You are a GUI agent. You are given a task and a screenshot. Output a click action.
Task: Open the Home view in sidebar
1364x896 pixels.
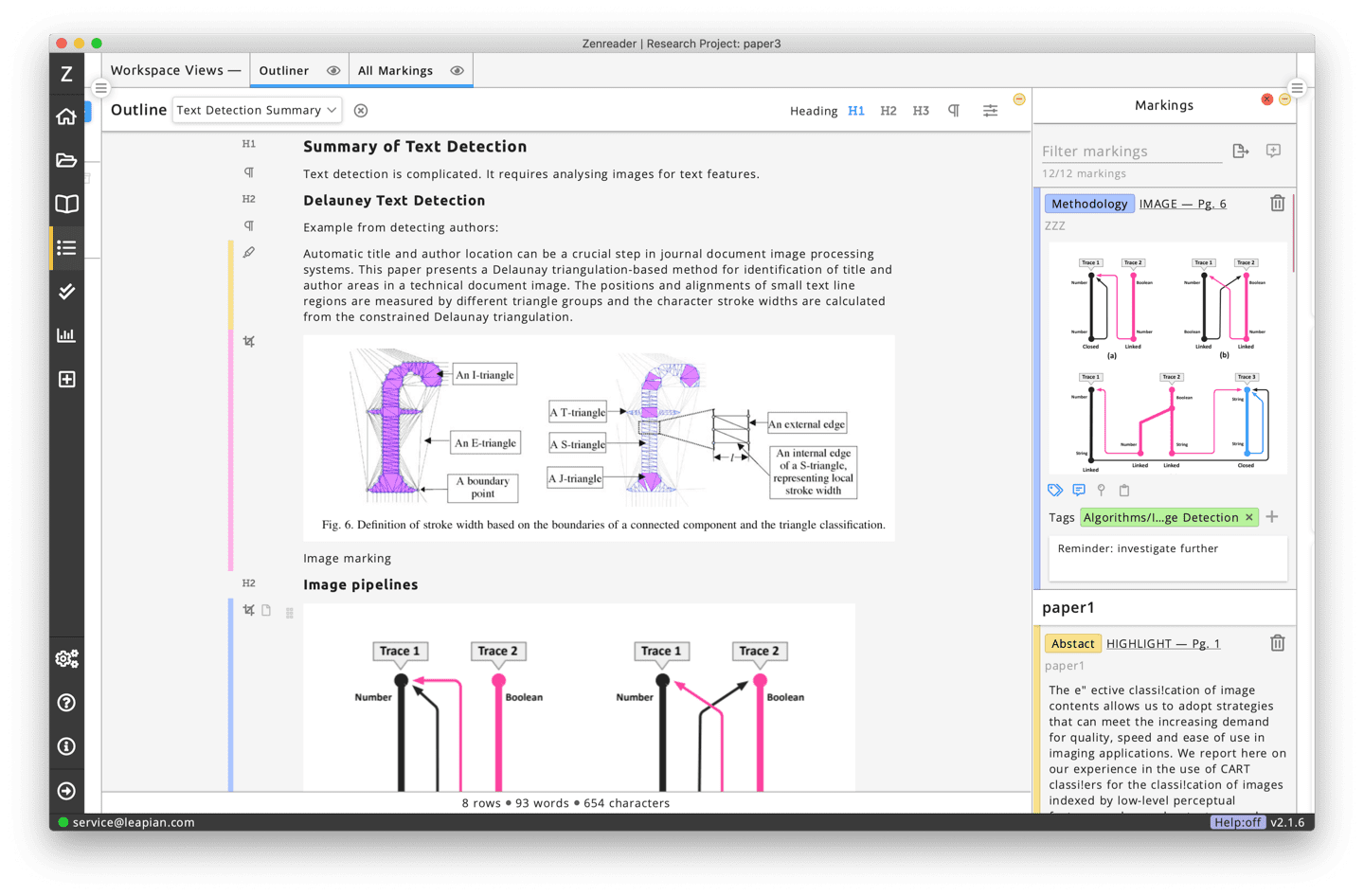66,116
